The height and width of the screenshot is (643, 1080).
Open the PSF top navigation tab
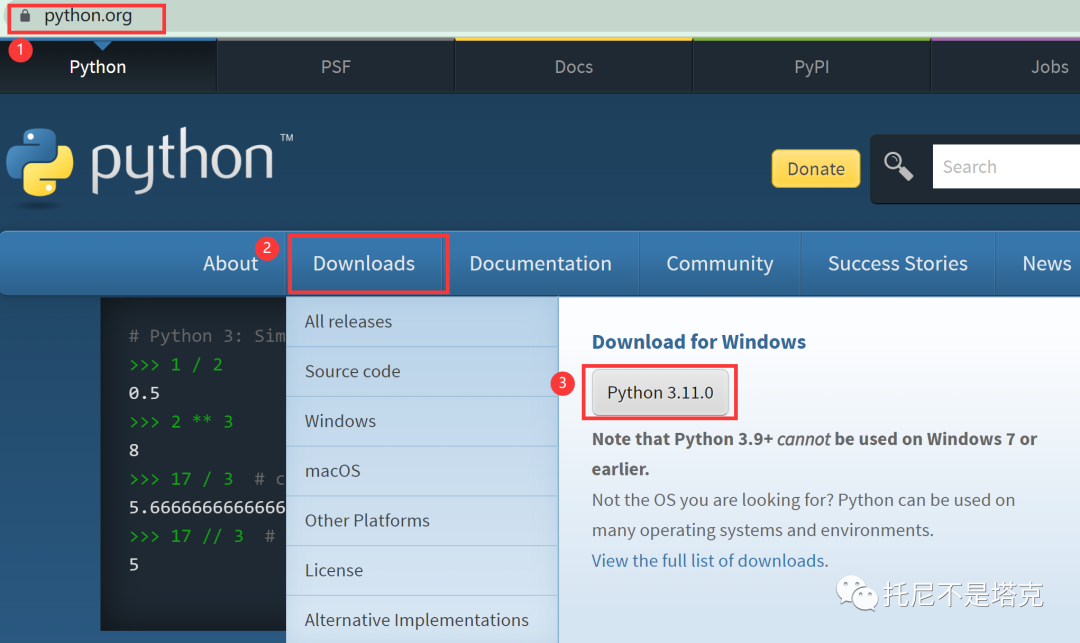click(x=335, y=67)
